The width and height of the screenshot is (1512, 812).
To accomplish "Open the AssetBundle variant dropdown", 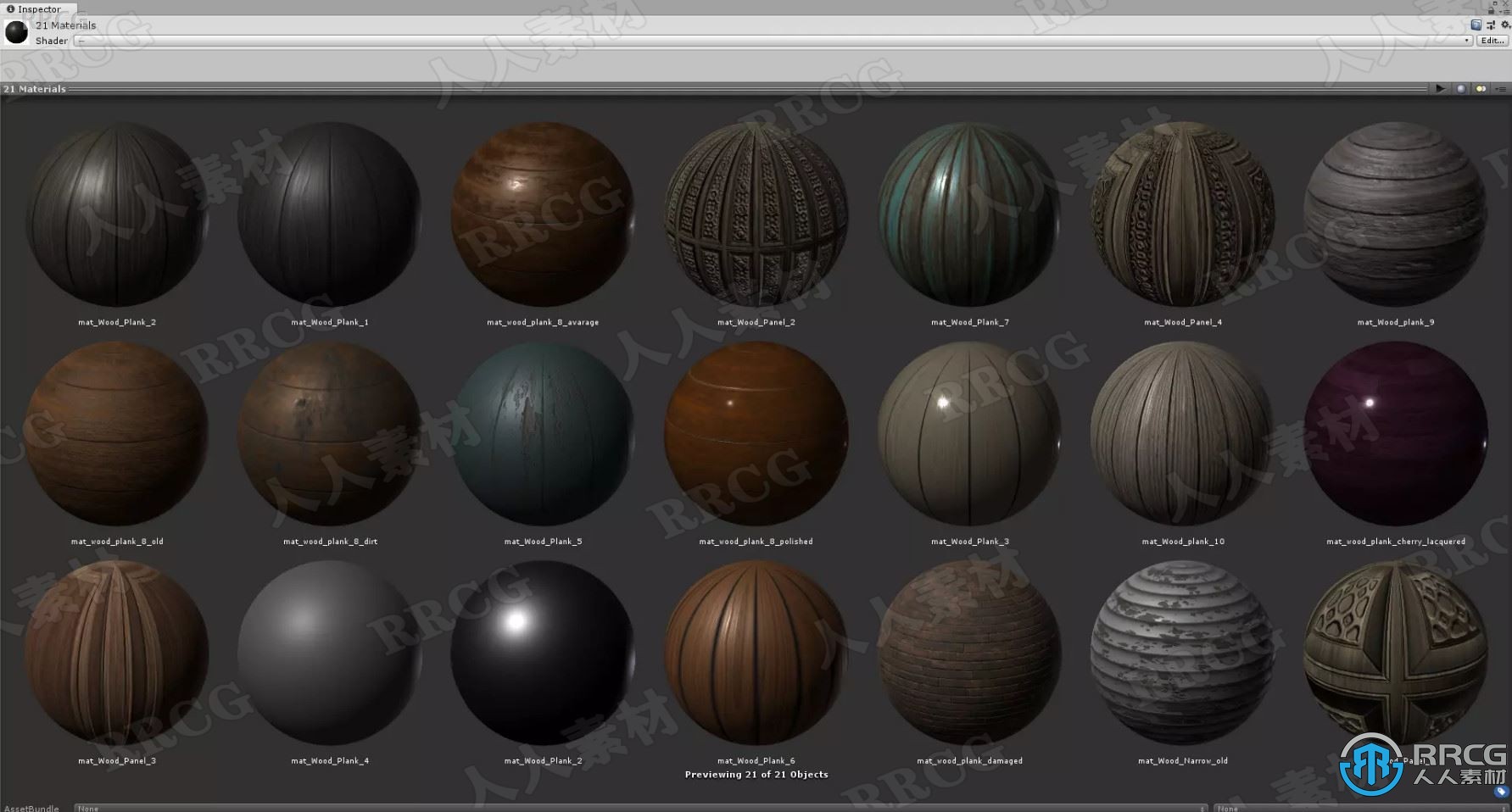I will click(x=1361, y=809).
